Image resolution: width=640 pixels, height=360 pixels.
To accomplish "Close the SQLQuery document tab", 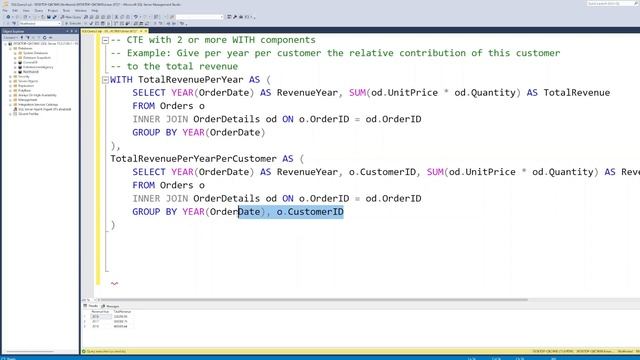I will click(146, 31).
